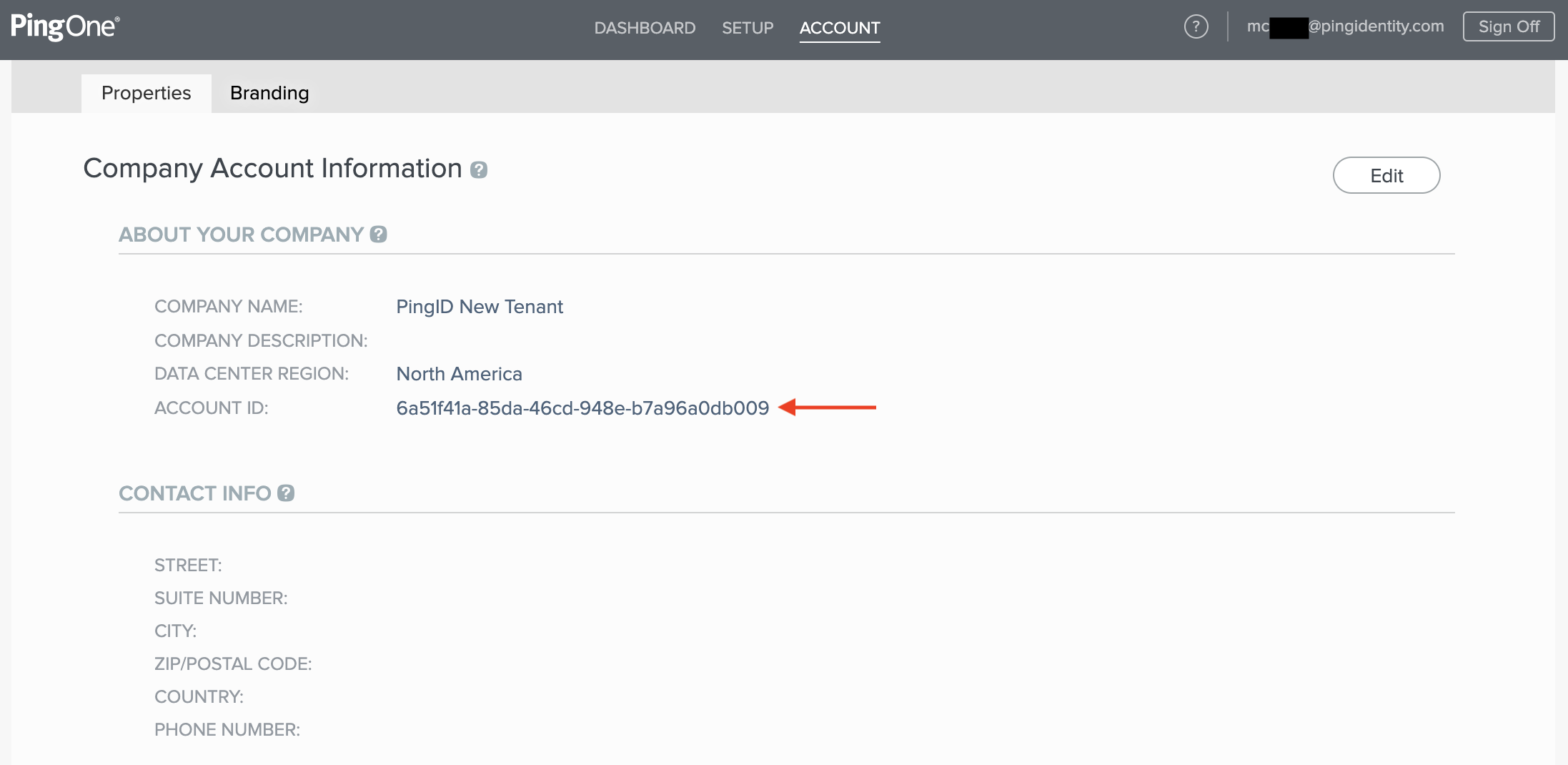Click the Company Name value PingID New Tenant

480,306
